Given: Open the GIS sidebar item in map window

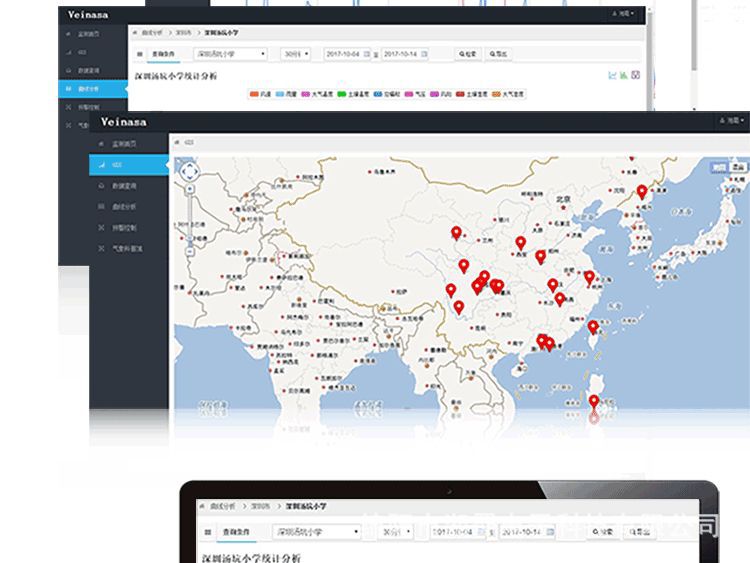Looking at the screenshot, I should coord(129,165).
